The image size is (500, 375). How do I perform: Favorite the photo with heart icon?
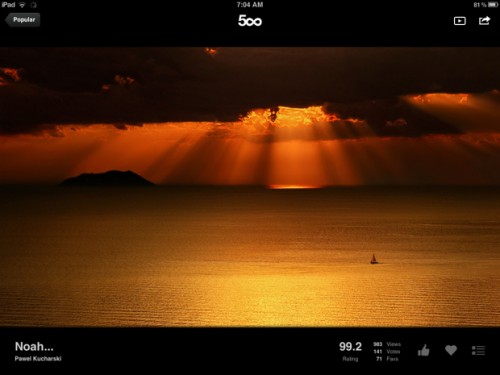(451, 350)
